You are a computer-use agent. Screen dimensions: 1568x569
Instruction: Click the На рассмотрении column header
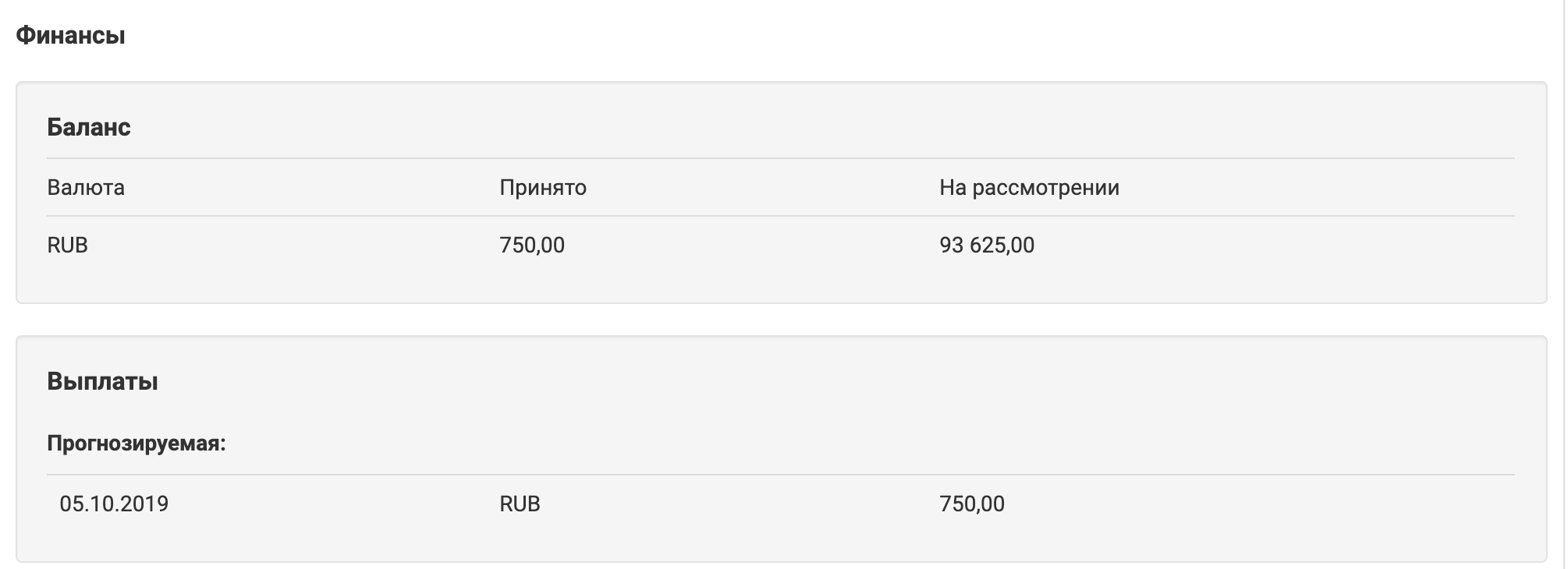tap(1030, 187)
